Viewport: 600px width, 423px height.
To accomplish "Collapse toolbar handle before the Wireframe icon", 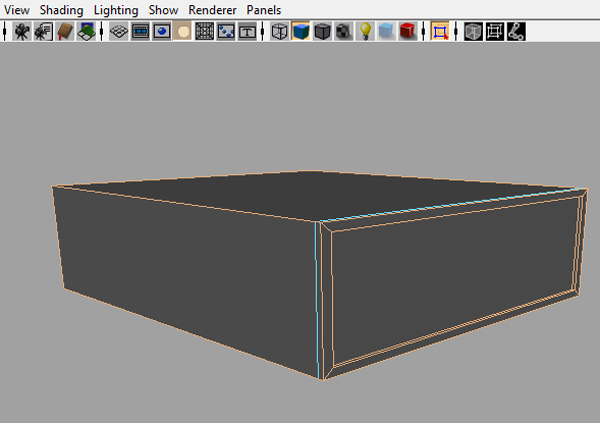I will [262, 31].
